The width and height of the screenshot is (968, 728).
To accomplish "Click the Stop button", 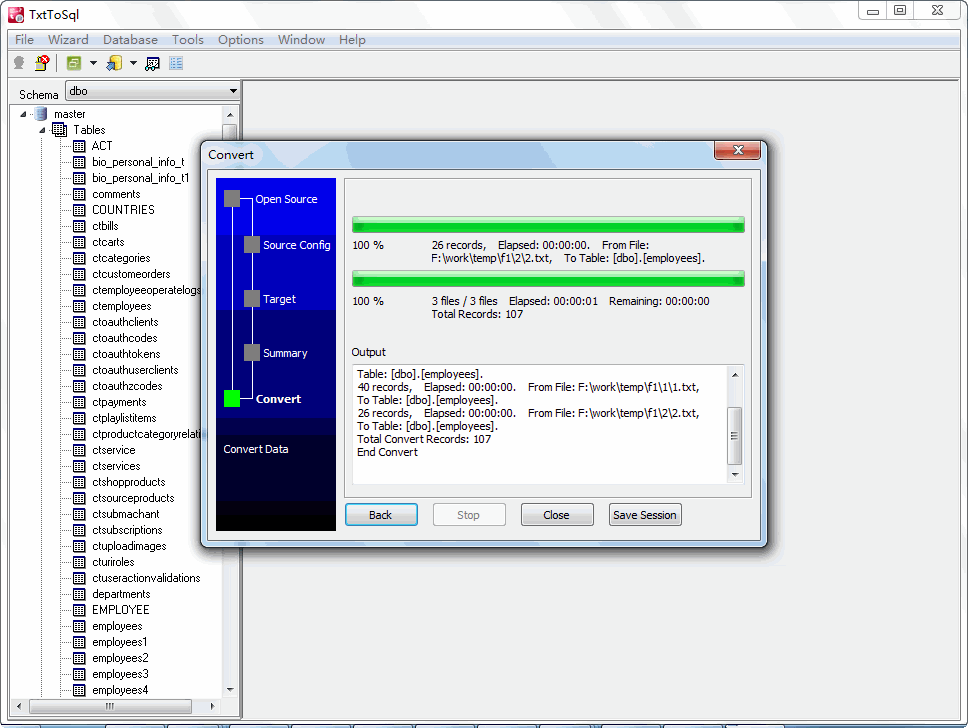I will tap(469, 515).
